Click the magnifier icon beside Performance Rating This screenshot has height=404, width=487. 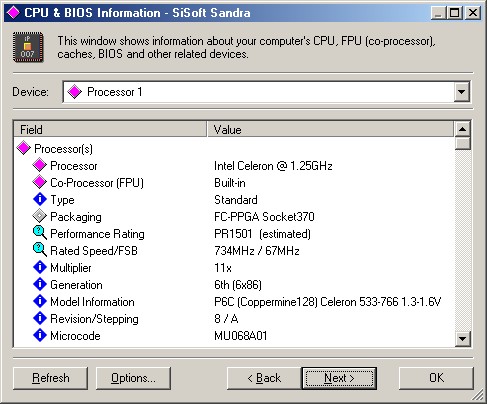point(40,233)
